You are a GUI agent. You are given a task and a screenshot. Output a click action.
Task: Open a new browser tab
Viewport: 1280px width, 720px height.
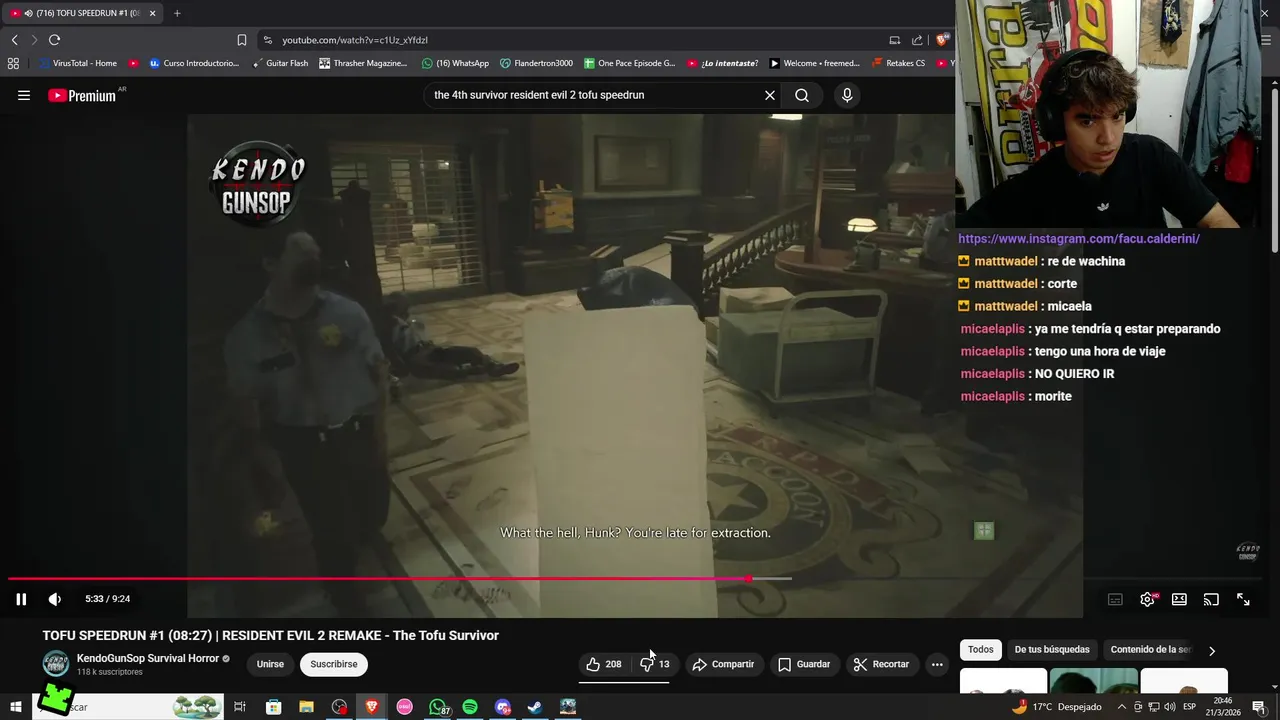[177, 13]
